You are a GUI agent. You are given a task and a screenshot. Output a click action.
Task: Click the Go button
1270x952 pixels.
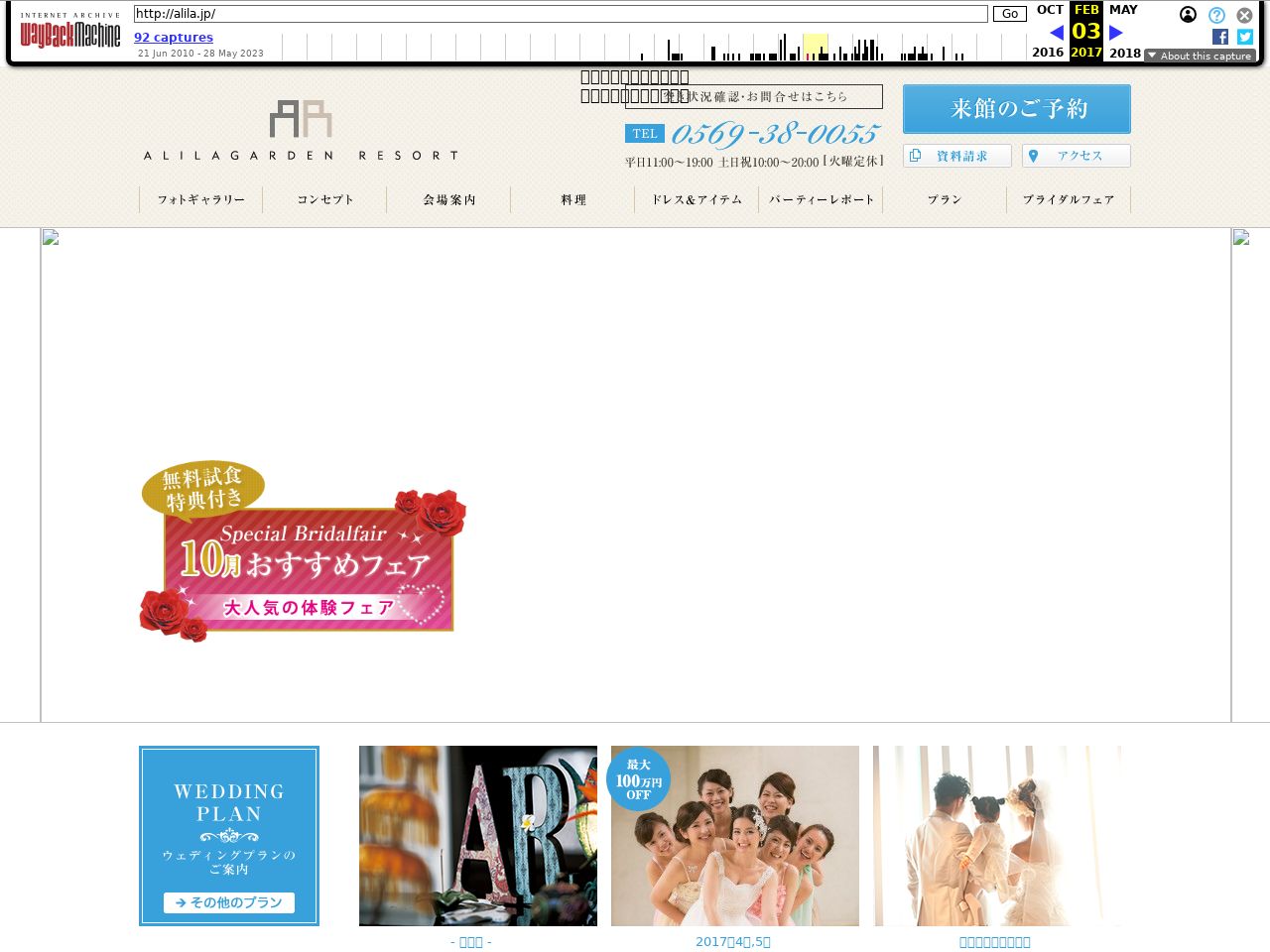1010,14
